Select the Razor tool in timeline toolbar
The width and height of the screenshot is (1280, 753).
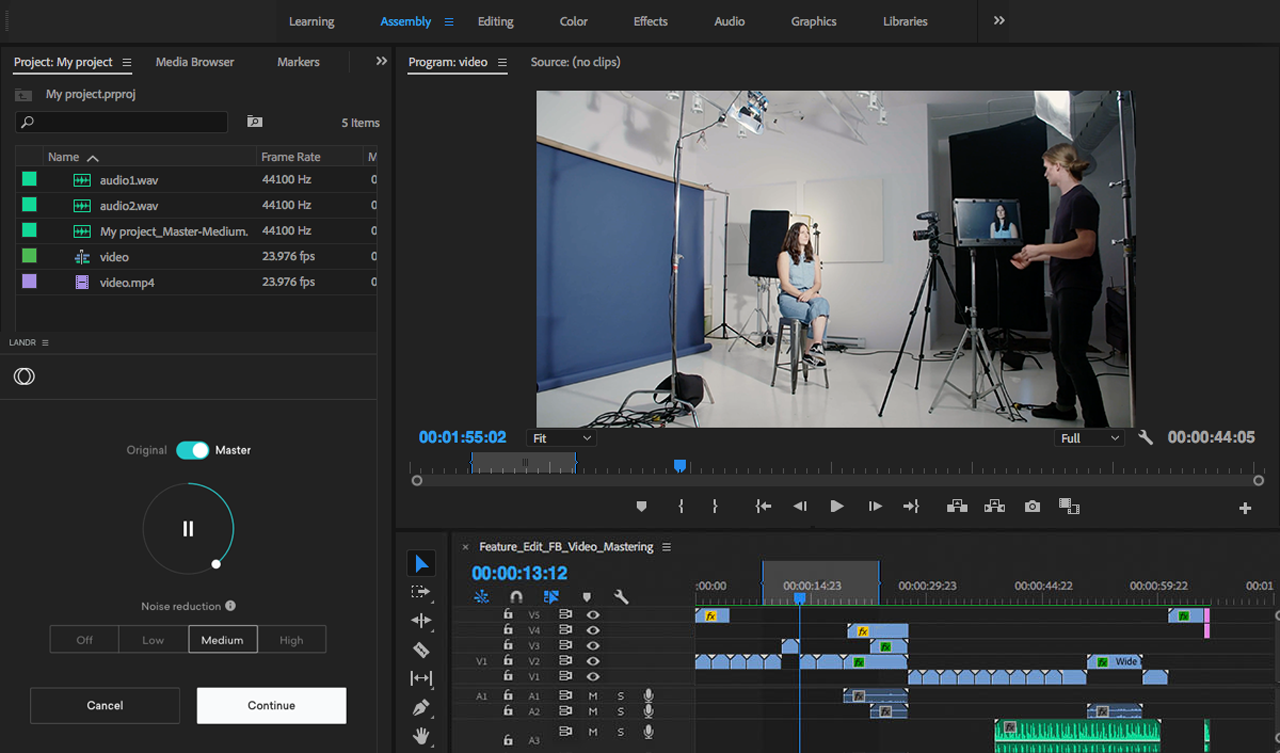(x=421, y=650)
